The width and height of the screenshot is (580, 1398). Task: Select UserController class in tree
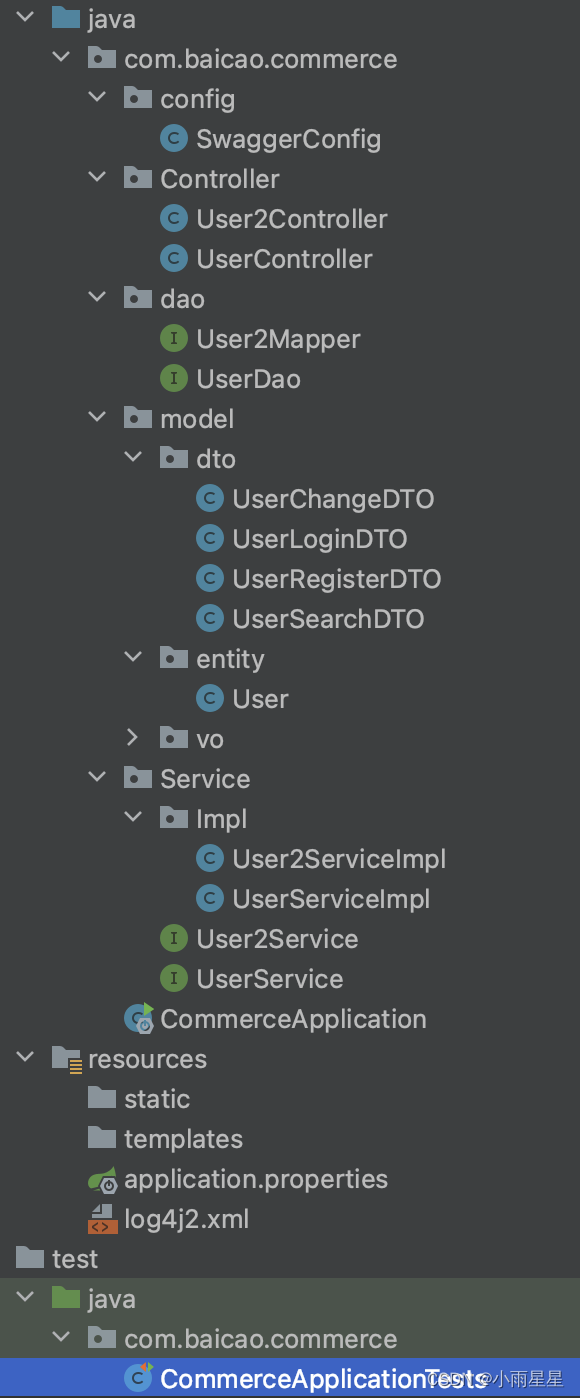[284, 259]
